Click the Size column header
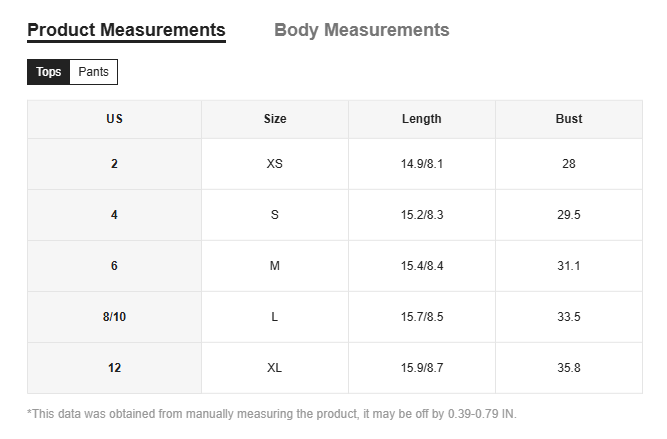Image resolution: width=667 pixels, height=439 pixels. (275, 119)
